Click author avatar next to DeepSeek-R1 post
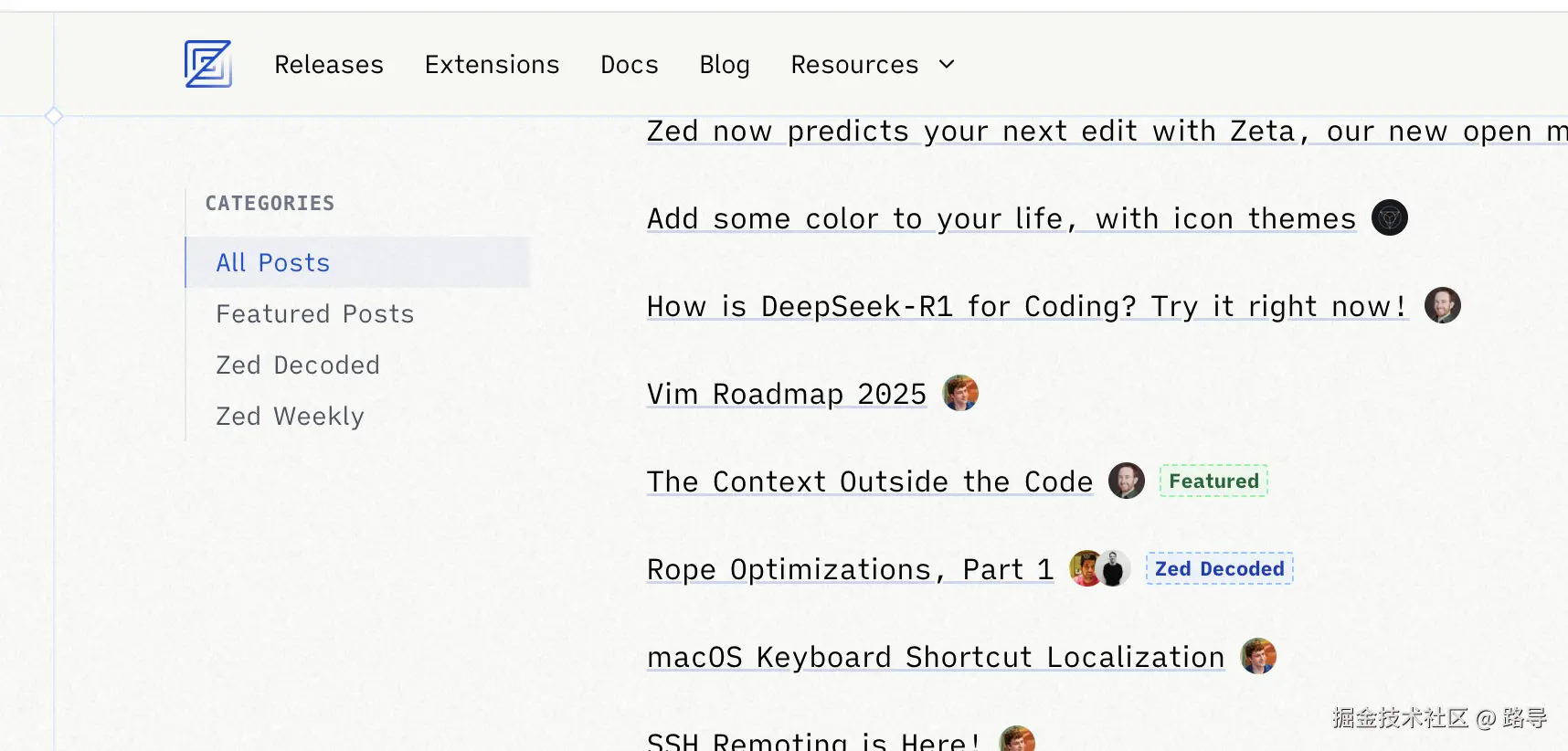 click(x=1442, y=305)
